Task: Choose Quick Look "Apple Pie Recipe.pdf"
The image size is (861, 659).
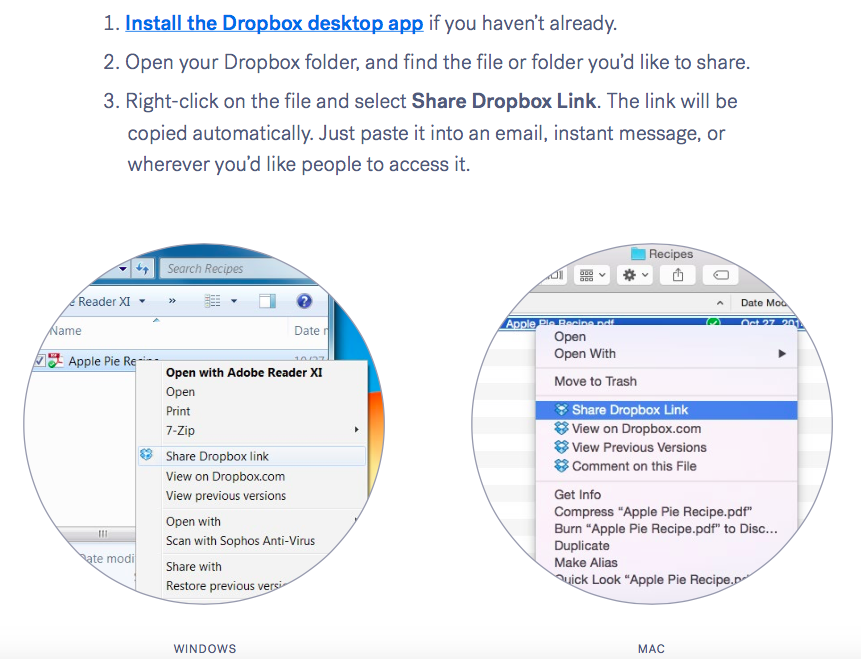Action: point(652,580)
